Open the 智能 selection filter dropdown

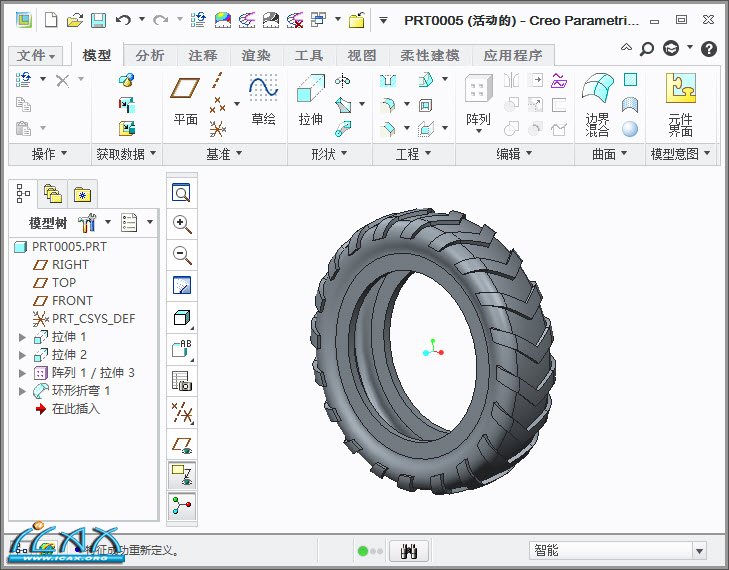click(x=699, y=550)
